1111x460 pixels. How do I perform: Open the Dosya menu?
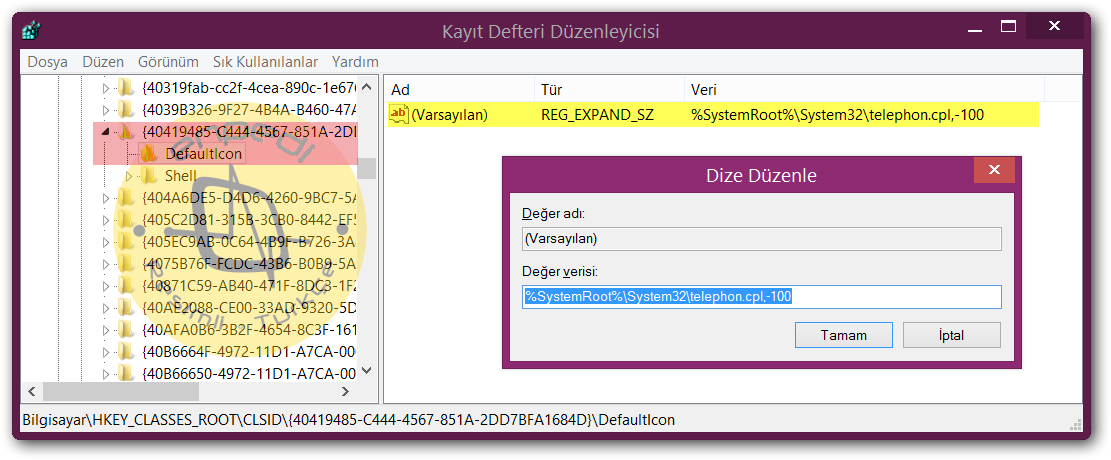pyautogui.click(x=47, y=62)
